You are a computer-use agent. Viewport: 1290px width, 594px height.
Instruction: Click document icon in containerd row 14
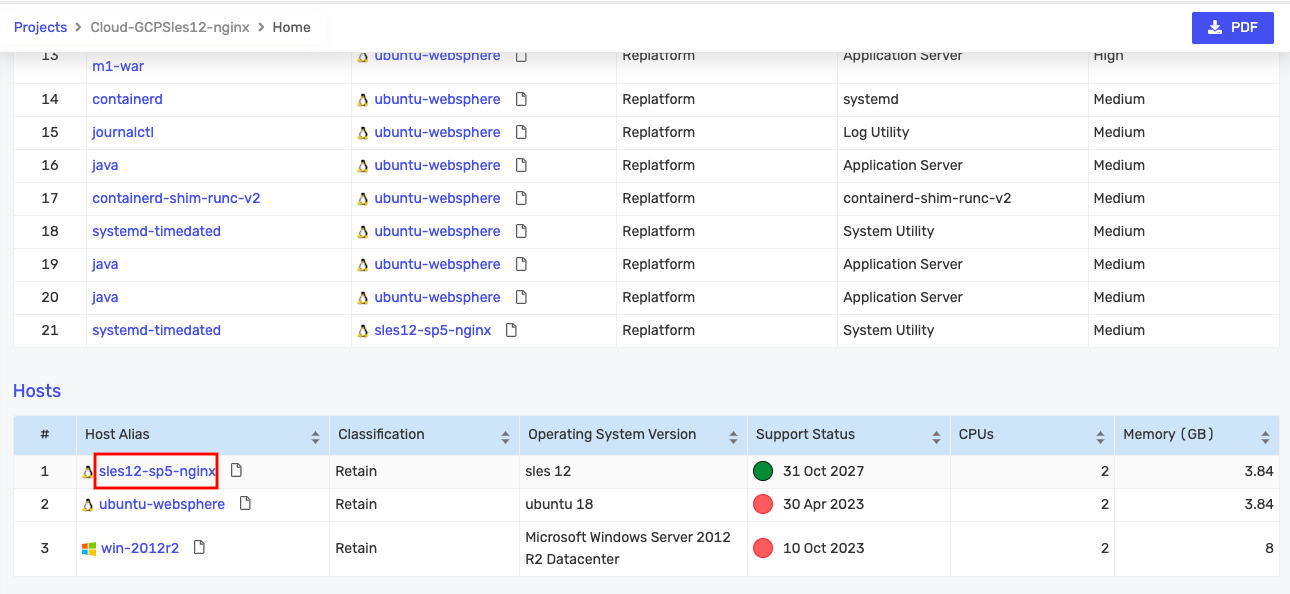click(x=521, y=99)
